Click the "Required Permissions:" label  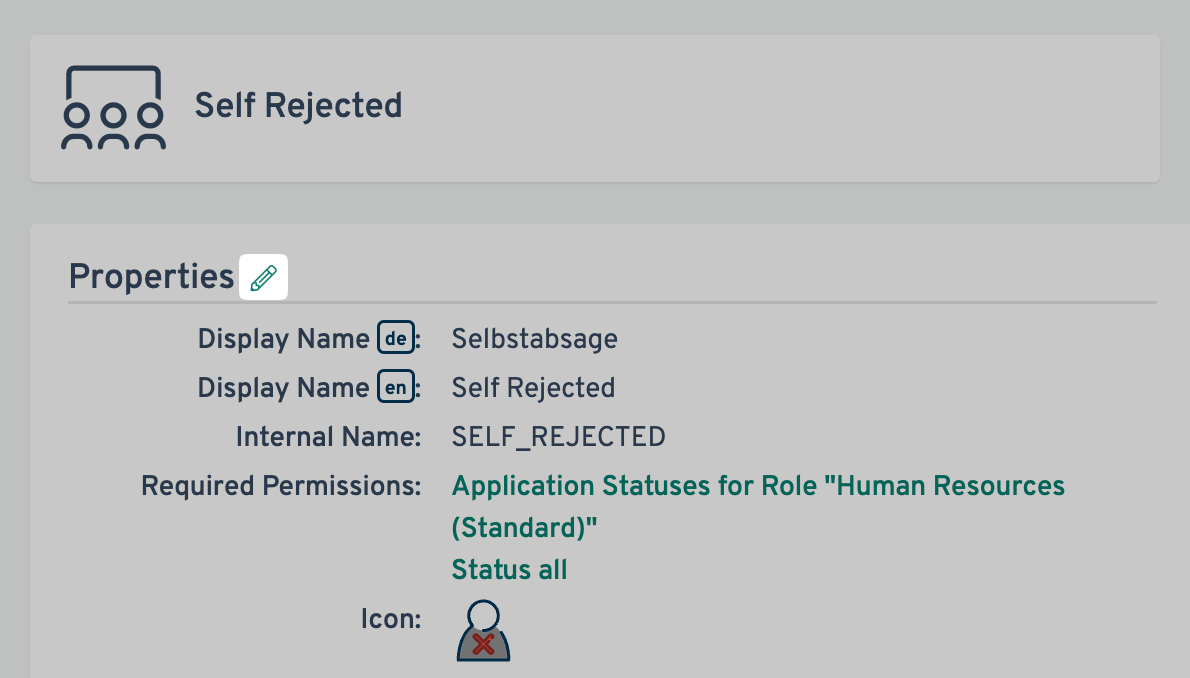281,486
